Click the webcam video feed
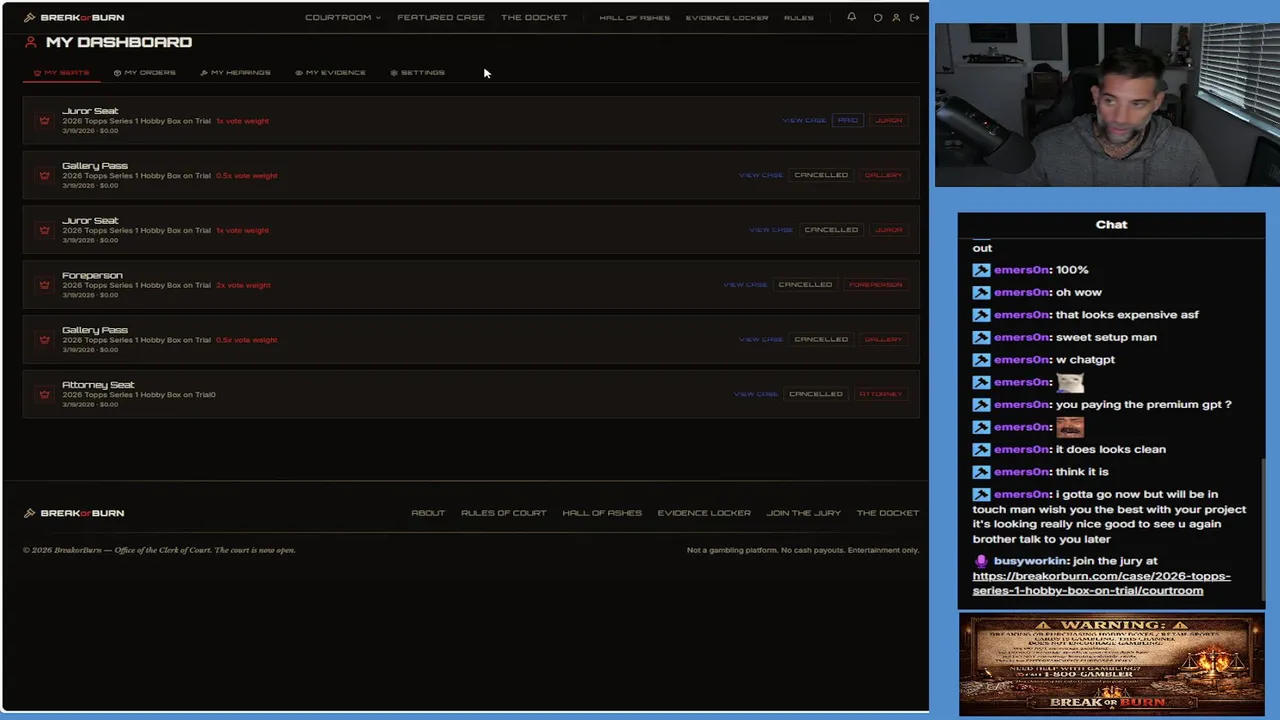The width and height of the screenshot is (1280, 720). pos(1107,105)
